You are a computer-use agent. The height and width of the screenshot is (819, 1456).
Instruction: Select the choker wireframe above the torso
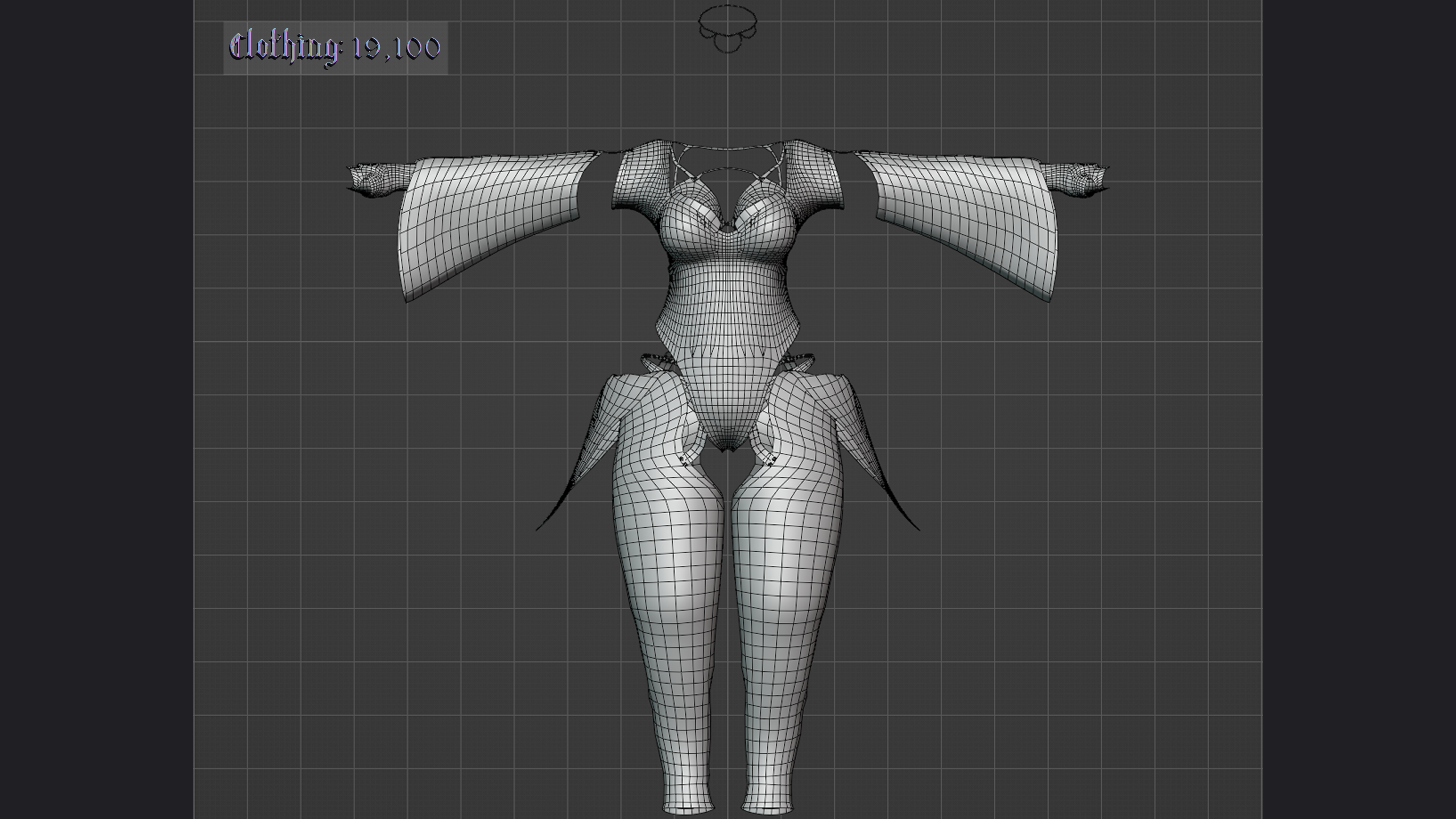click(727, 28)
